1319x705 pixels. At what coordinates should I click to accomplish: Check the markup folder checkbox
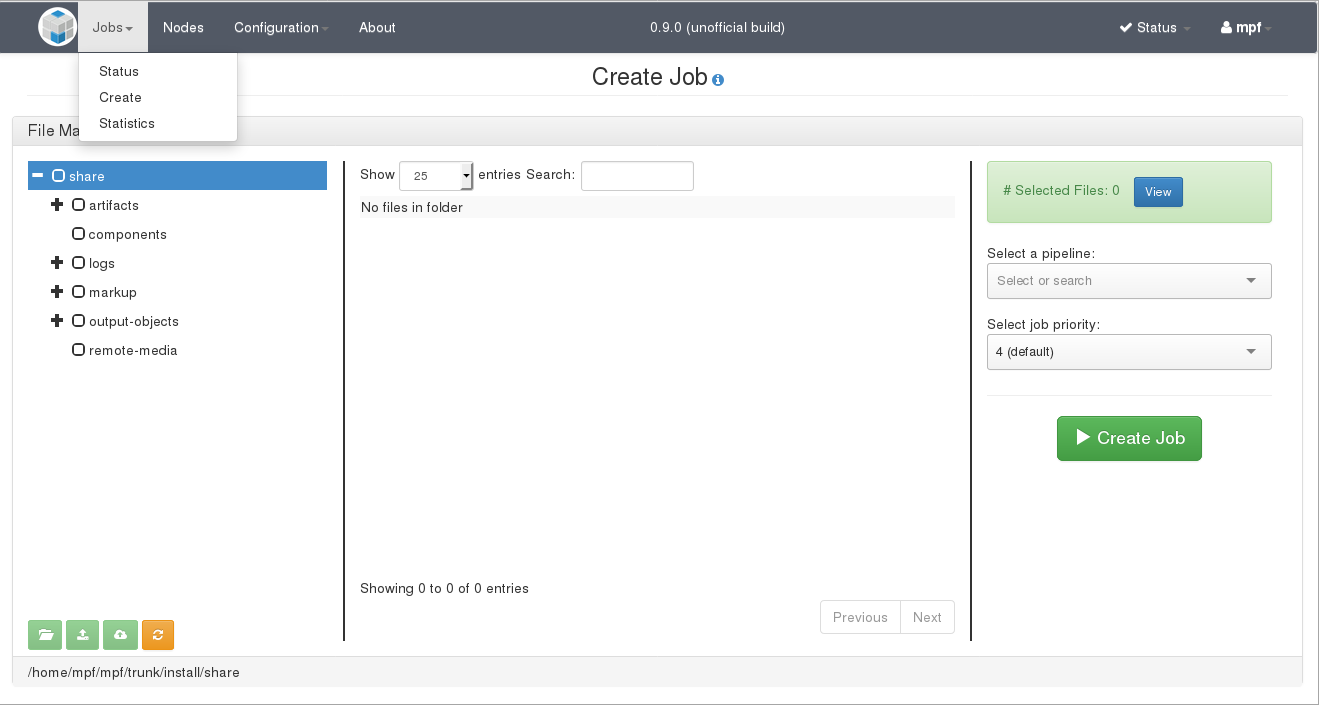click(x=79, y=292)
